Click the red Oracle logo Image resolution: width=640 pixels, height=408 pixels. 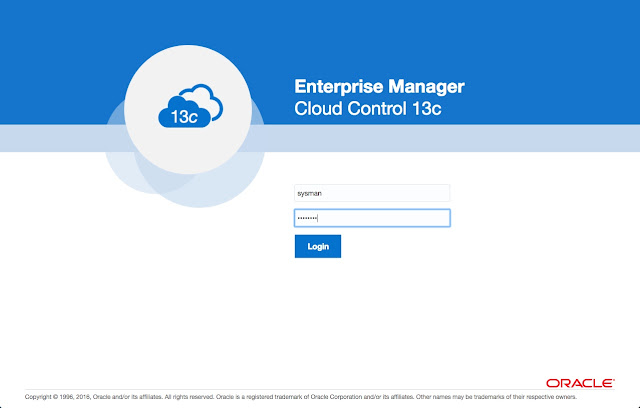(x=580, y=383)
